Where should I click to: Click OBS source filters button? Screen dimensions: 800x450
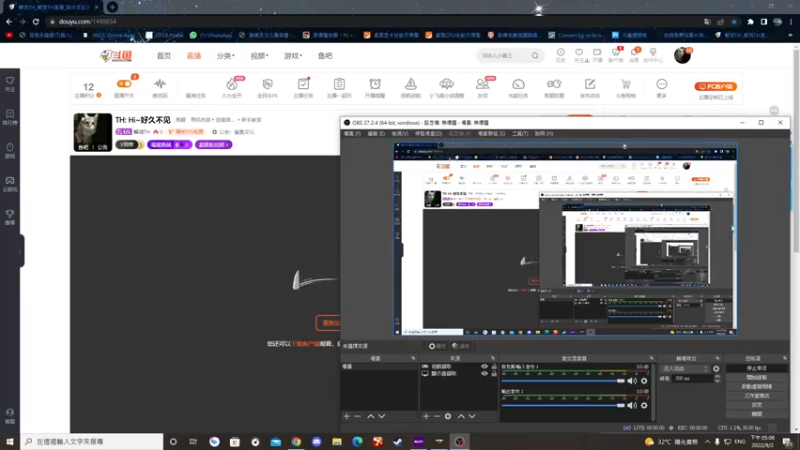461,346
